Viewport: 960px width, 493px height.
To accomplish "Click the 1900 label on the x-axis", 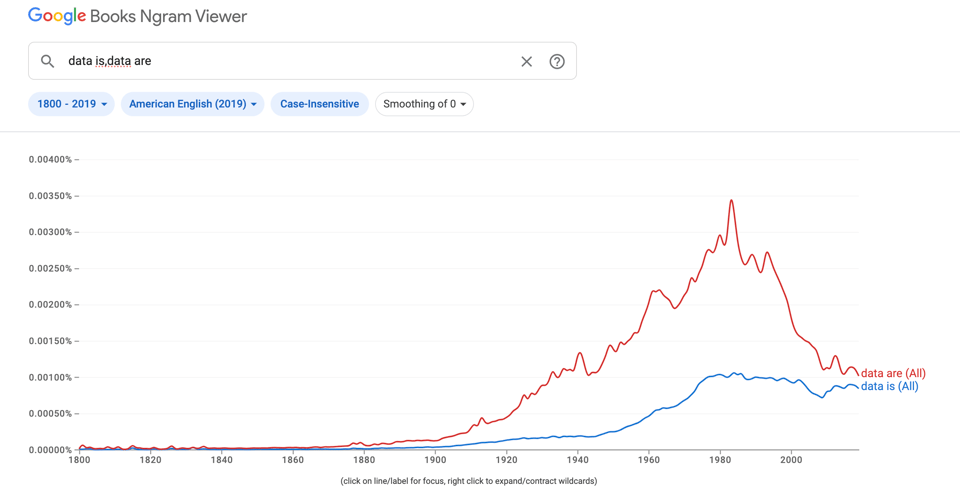I will [435, 460].
